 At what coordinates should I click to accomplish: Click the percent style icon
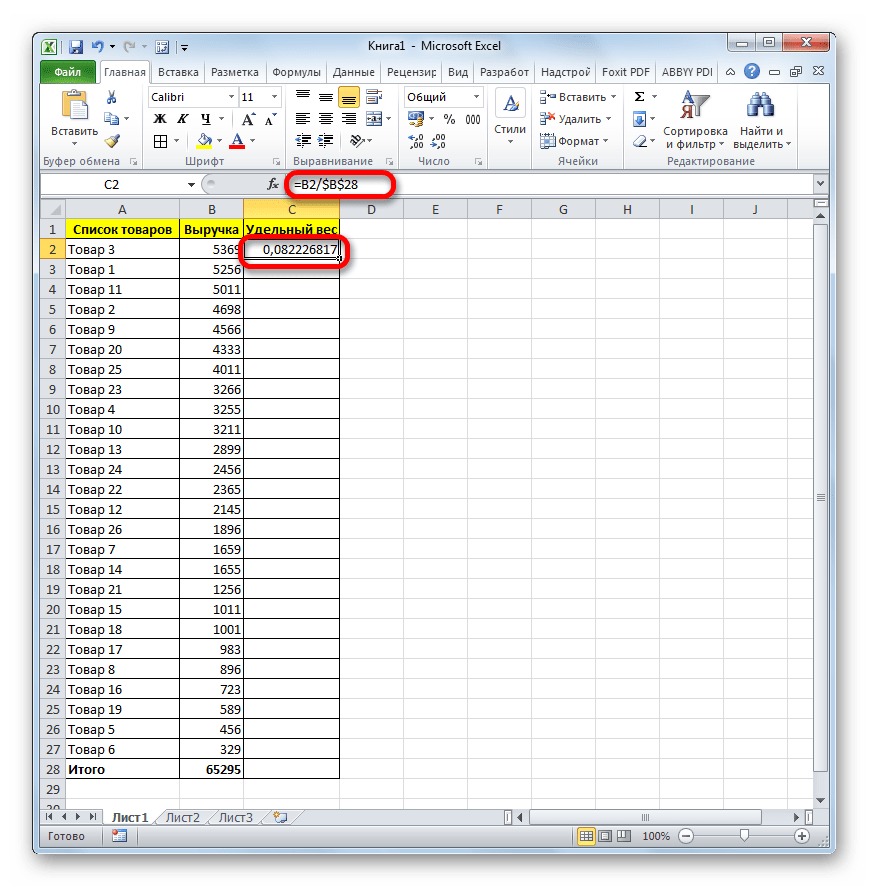pos(447,119)
